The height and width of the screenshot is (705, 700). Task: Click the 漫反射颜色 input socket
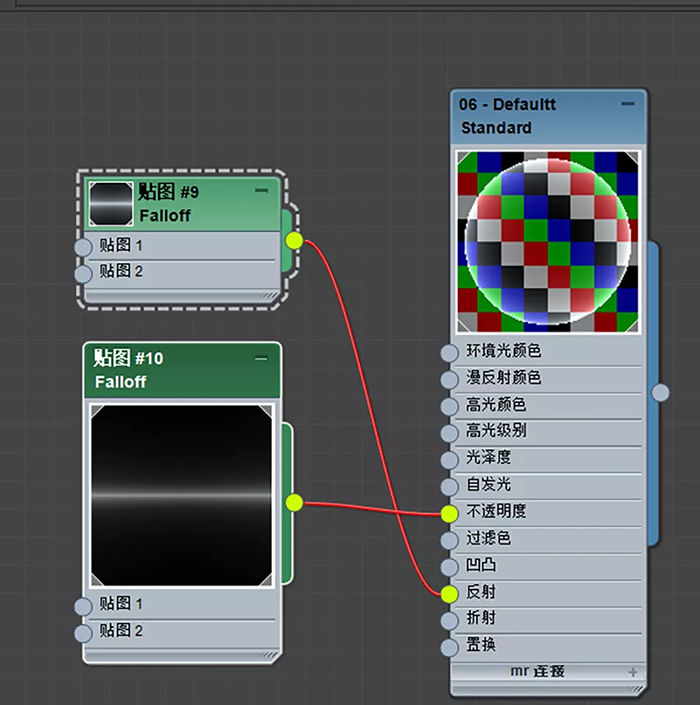coord(449,379)
